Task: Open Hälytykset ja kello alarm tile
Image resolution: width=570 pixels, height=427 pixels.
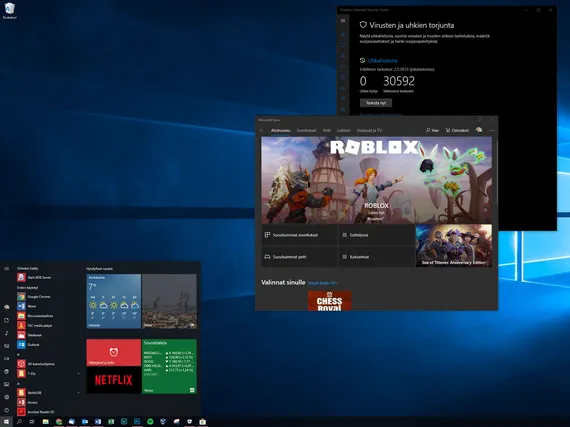Action: point(114,353)
